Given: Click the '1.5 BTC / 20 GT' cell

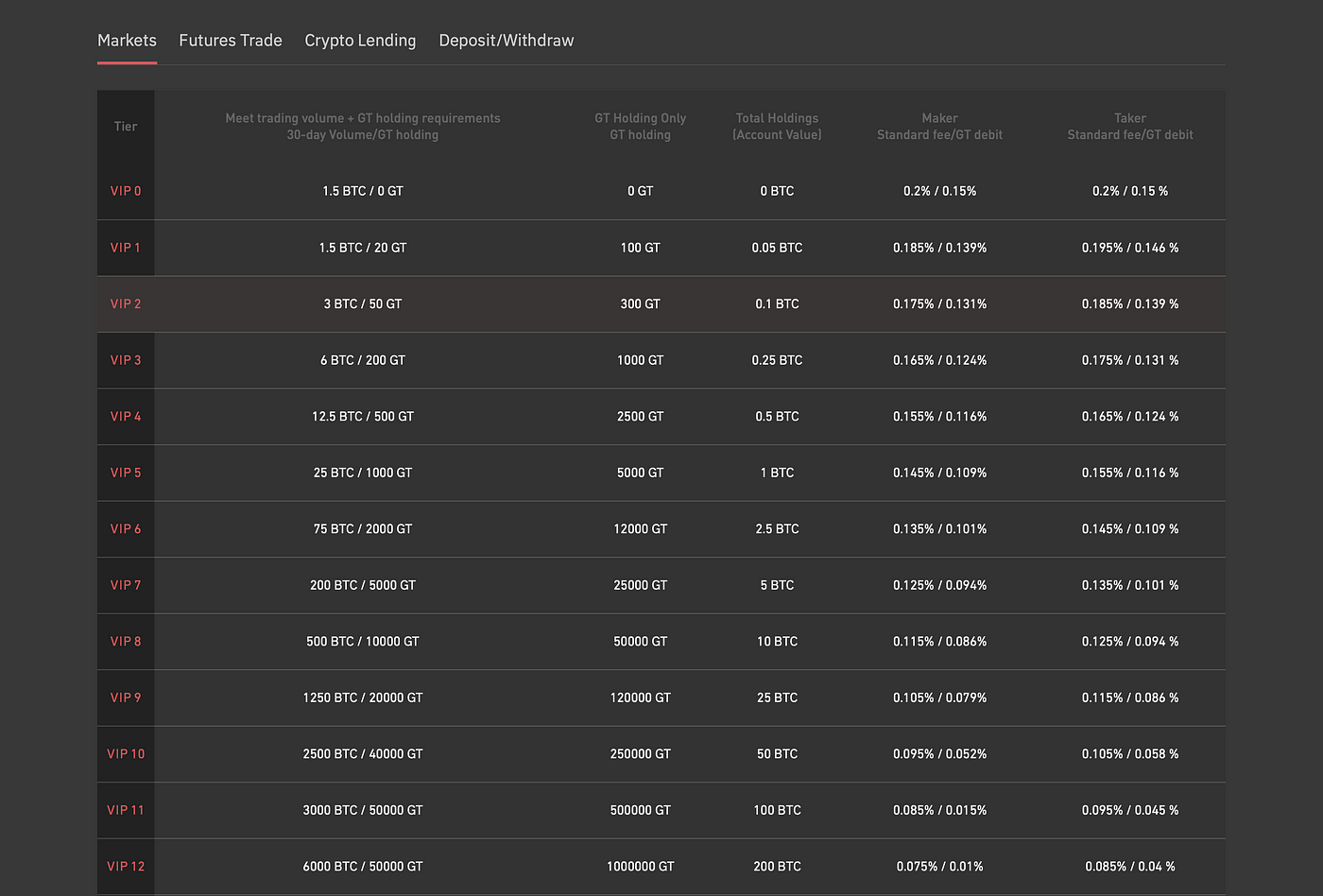Looking at the screenshot, I should coord(363,248).
